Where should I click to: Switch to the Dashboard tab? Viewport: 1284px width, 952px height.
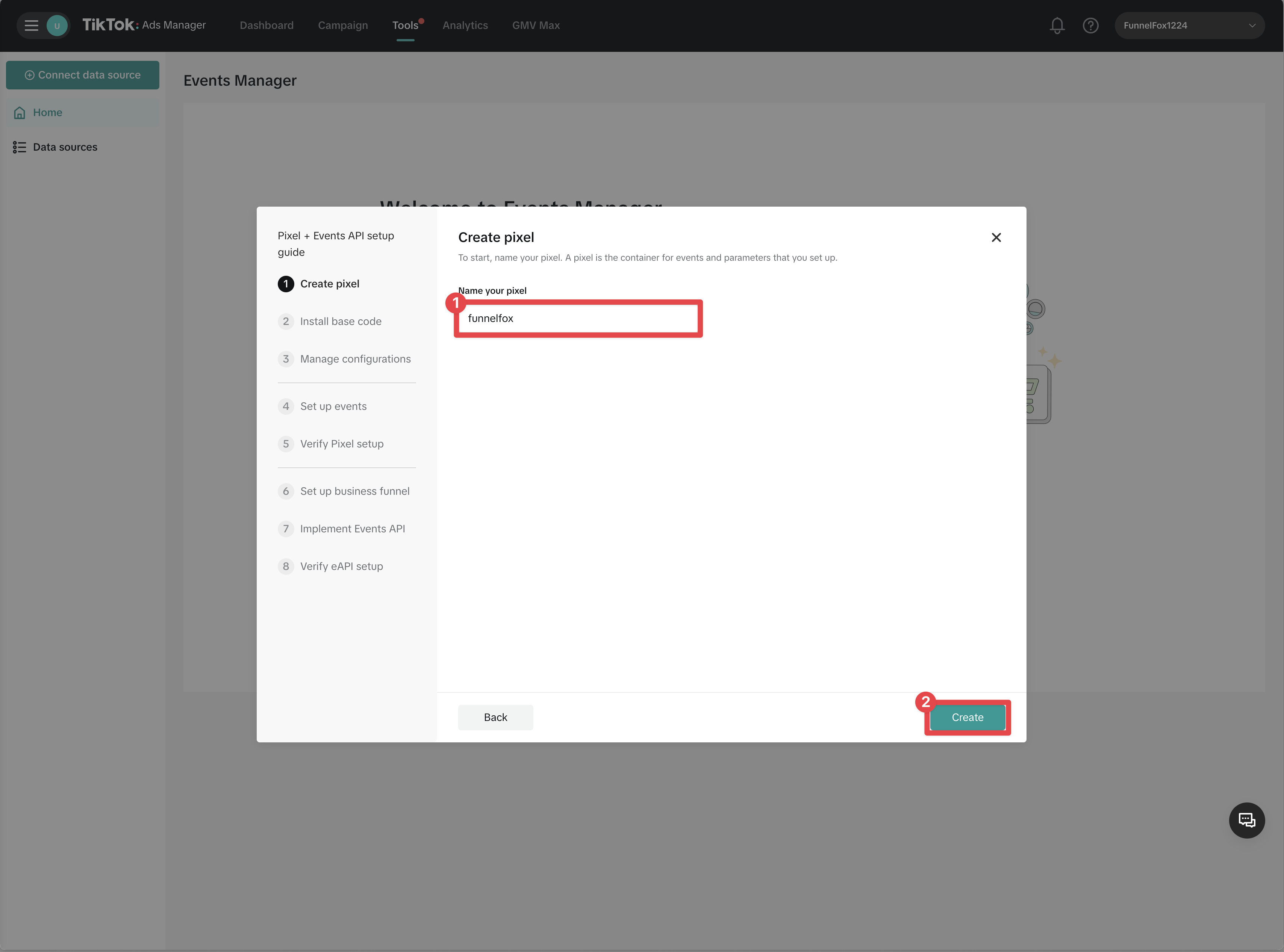[266, 25]
